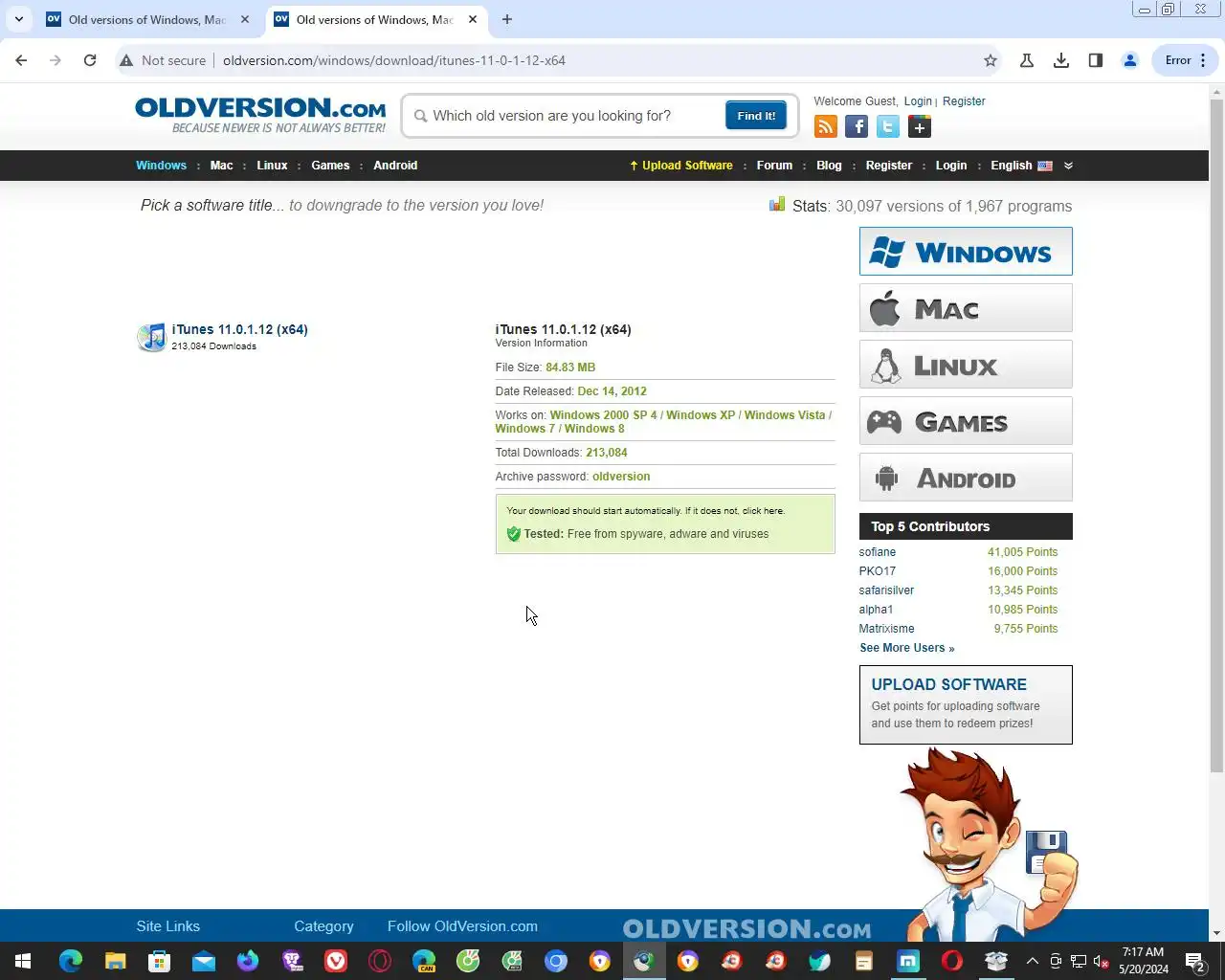Open the browser profile icon
Image resolution: width=1225 pixels, height=980 pixels.
[1130, 60]
